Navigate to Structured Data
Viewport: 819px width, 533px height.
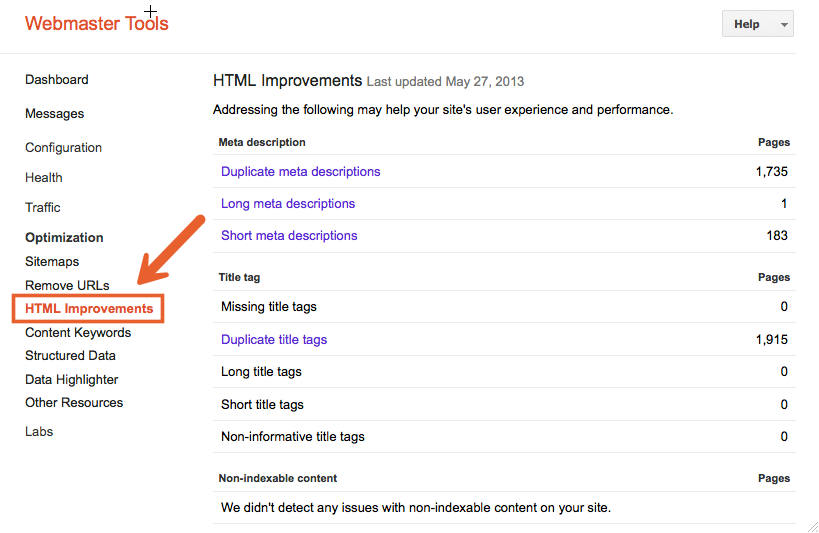click(x=70, y=356)
